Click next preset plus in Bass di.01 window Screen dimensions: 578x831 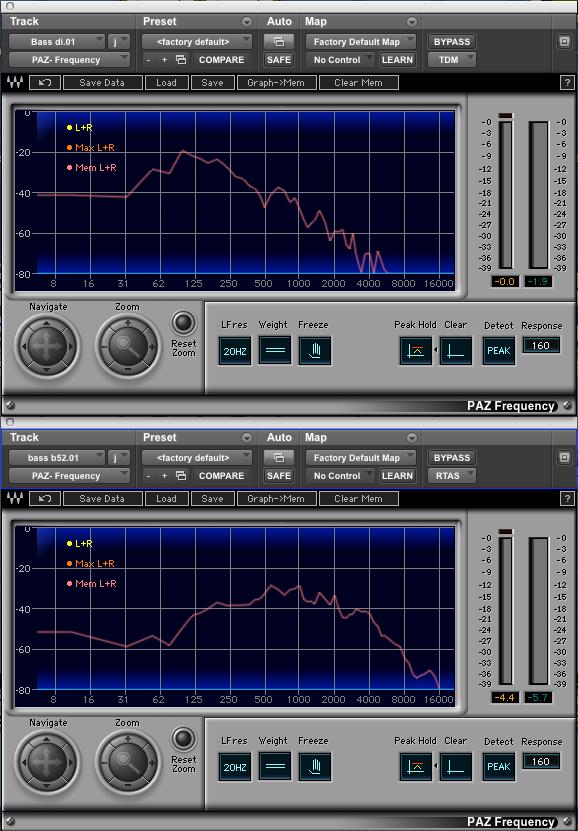click(x=164, y=60)
